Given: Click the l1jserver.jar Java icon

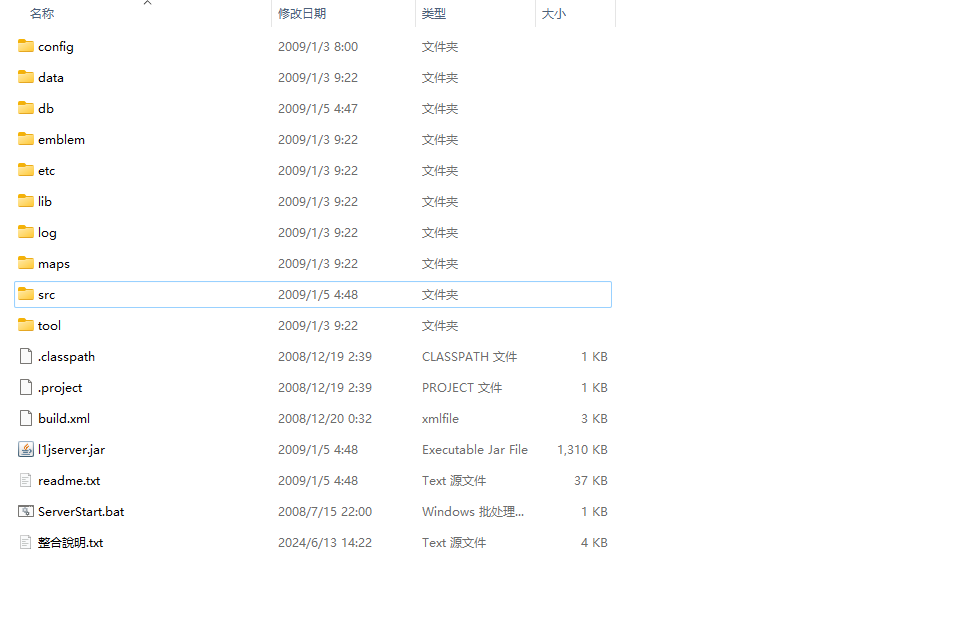Looking at the screenshot, I should (x=26, y=449).
